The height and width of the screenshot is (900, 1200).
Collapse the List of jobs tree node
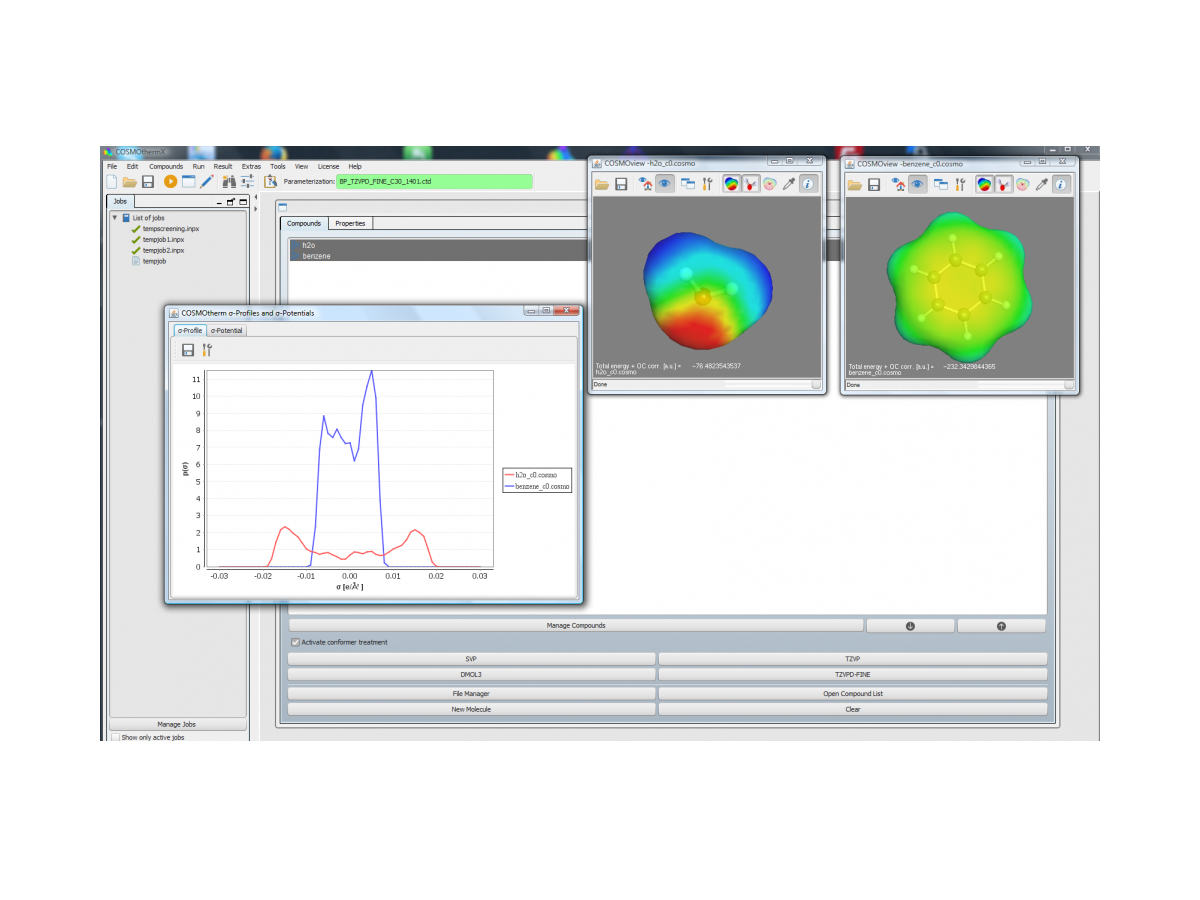click(114, 217)
